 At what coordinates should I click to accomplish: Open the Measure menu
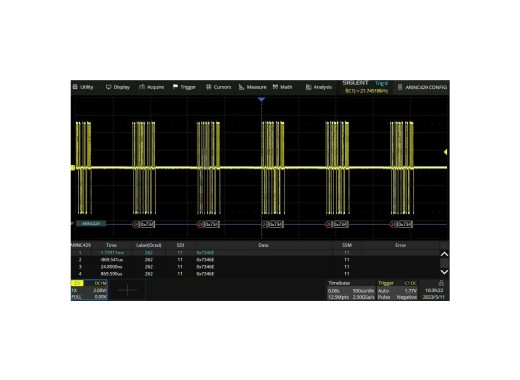252,87
